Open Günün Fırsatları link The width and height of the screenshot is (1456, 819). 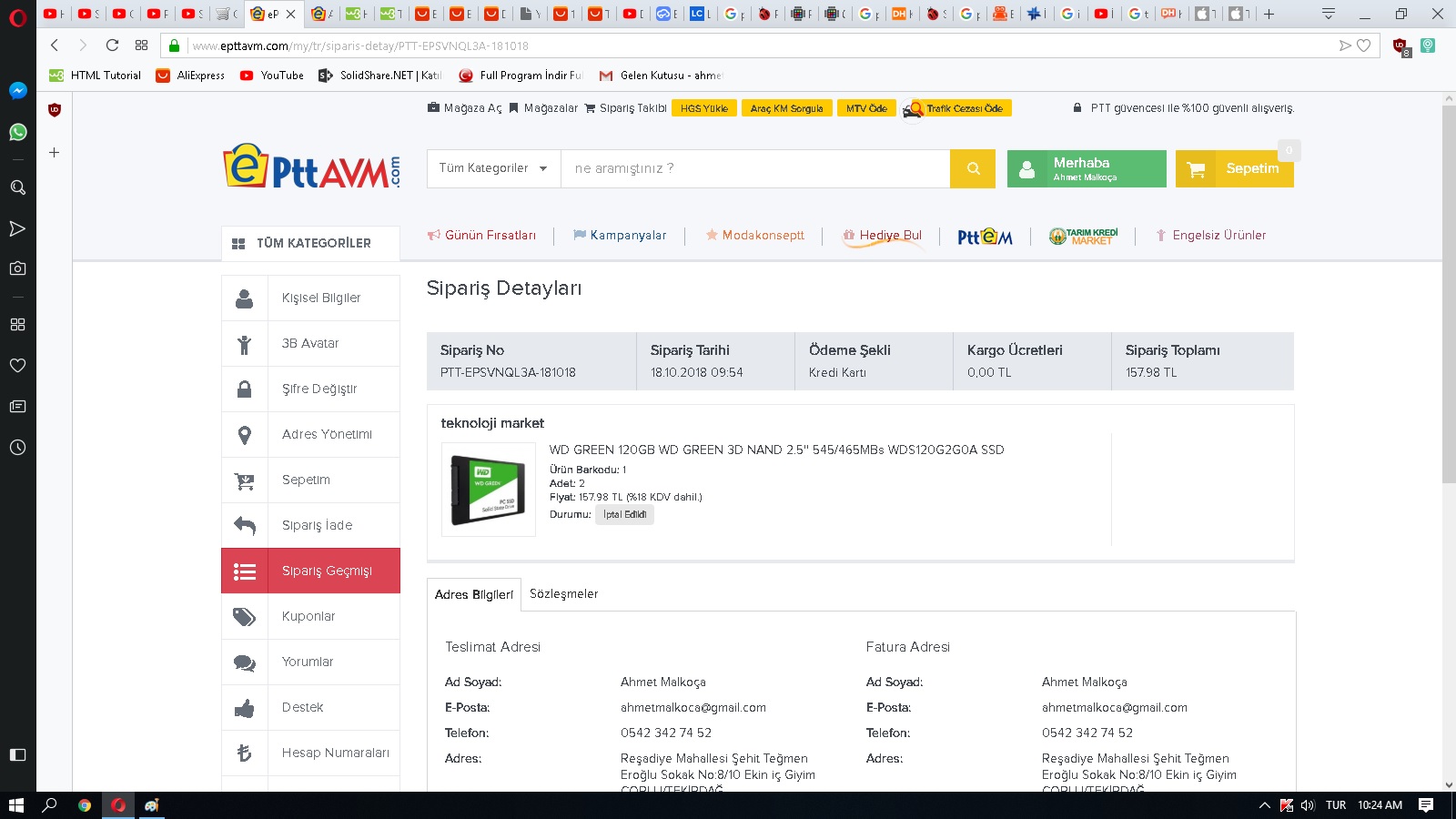(481, 235)
